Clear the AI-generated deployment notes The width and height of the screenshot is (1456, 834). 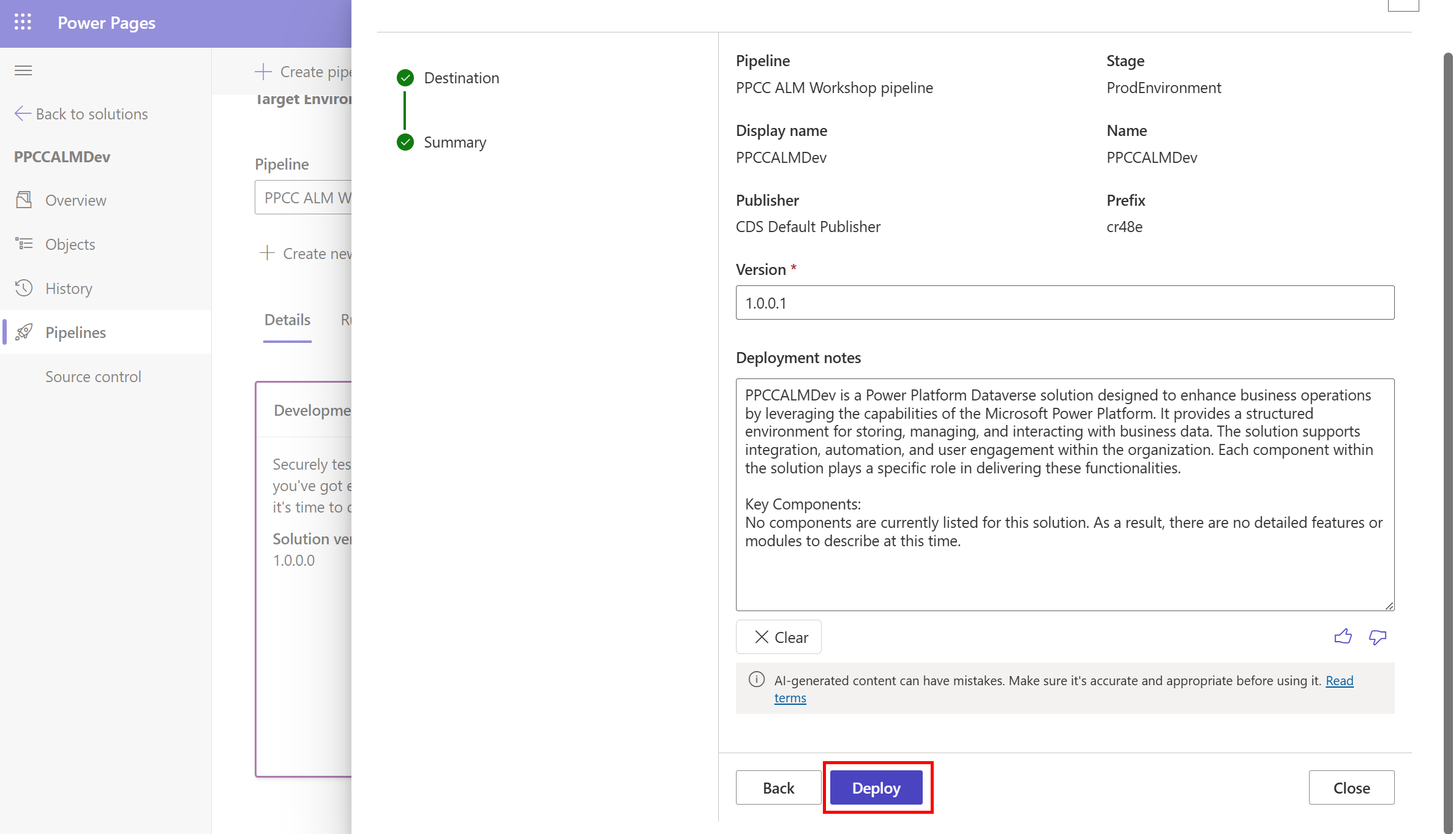point(778,637)
